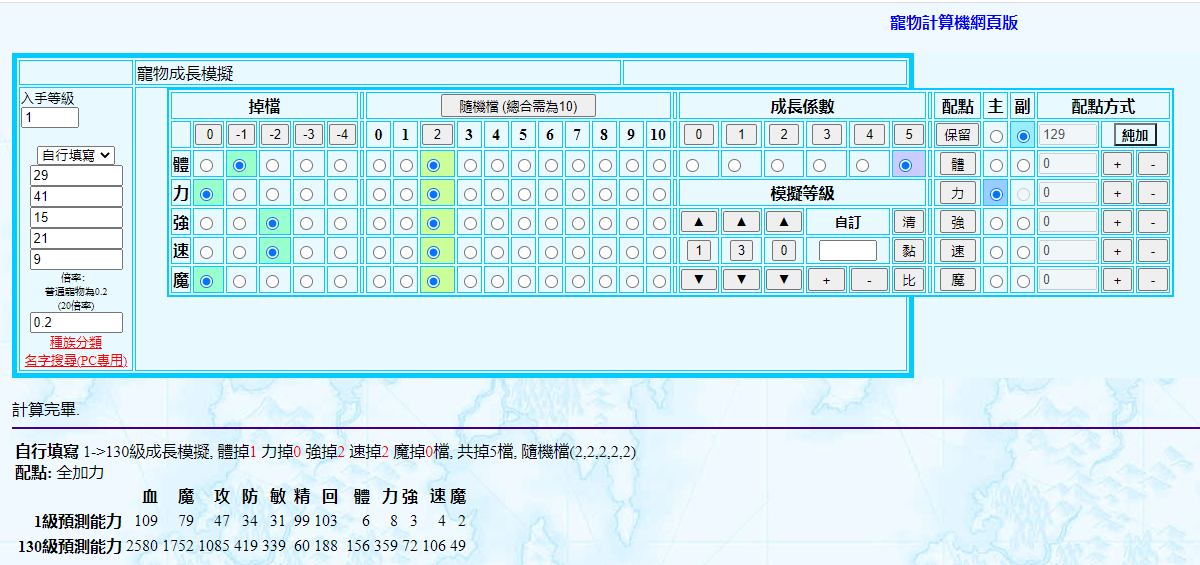
Task: Click the 隨機檔 (總合需為10) button
Action: 519,106
